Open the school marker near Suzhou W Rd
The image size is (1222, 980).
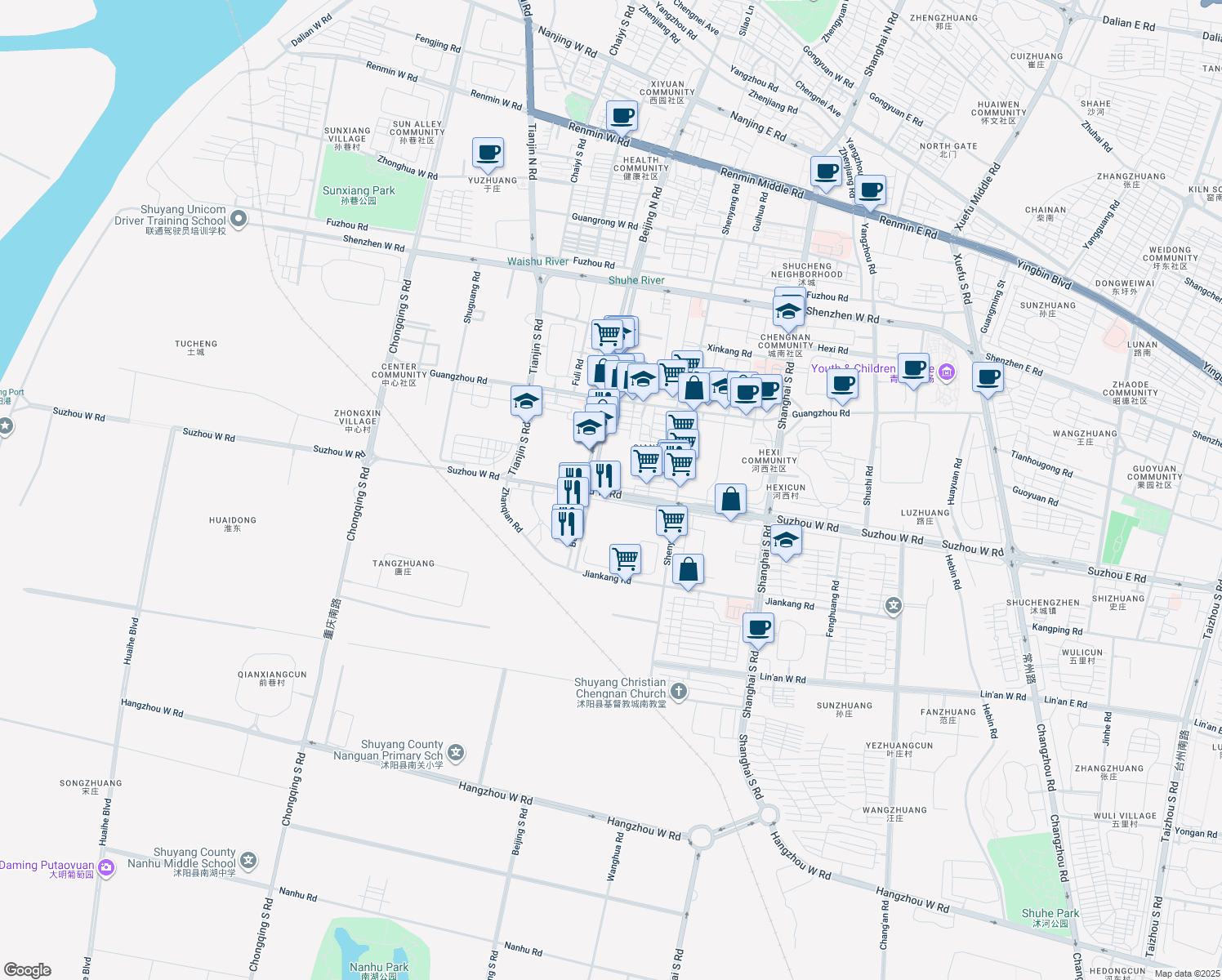click(786, 539)
